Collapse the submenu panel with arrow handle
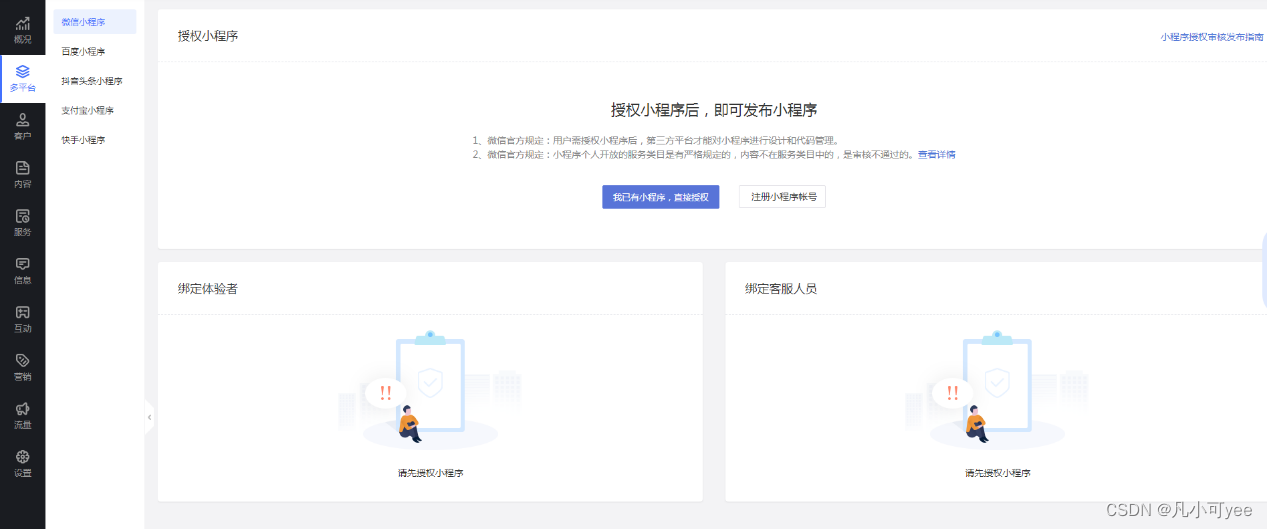Screen dimensions: 1267x529 pyautogui.click(x=149, y=417)
